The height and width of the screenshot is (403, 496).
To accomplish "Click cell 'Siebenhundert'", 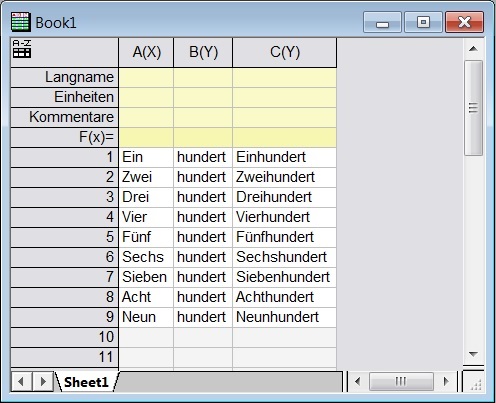I will pyautogui.click(x=285, y=277).
